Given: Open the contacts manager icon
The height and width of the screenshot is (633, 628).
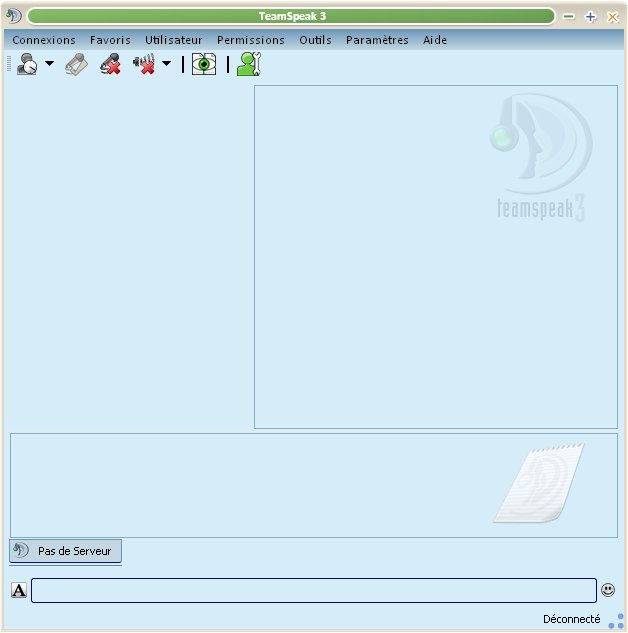Looking at the screenshot, I should pos(248,65).
